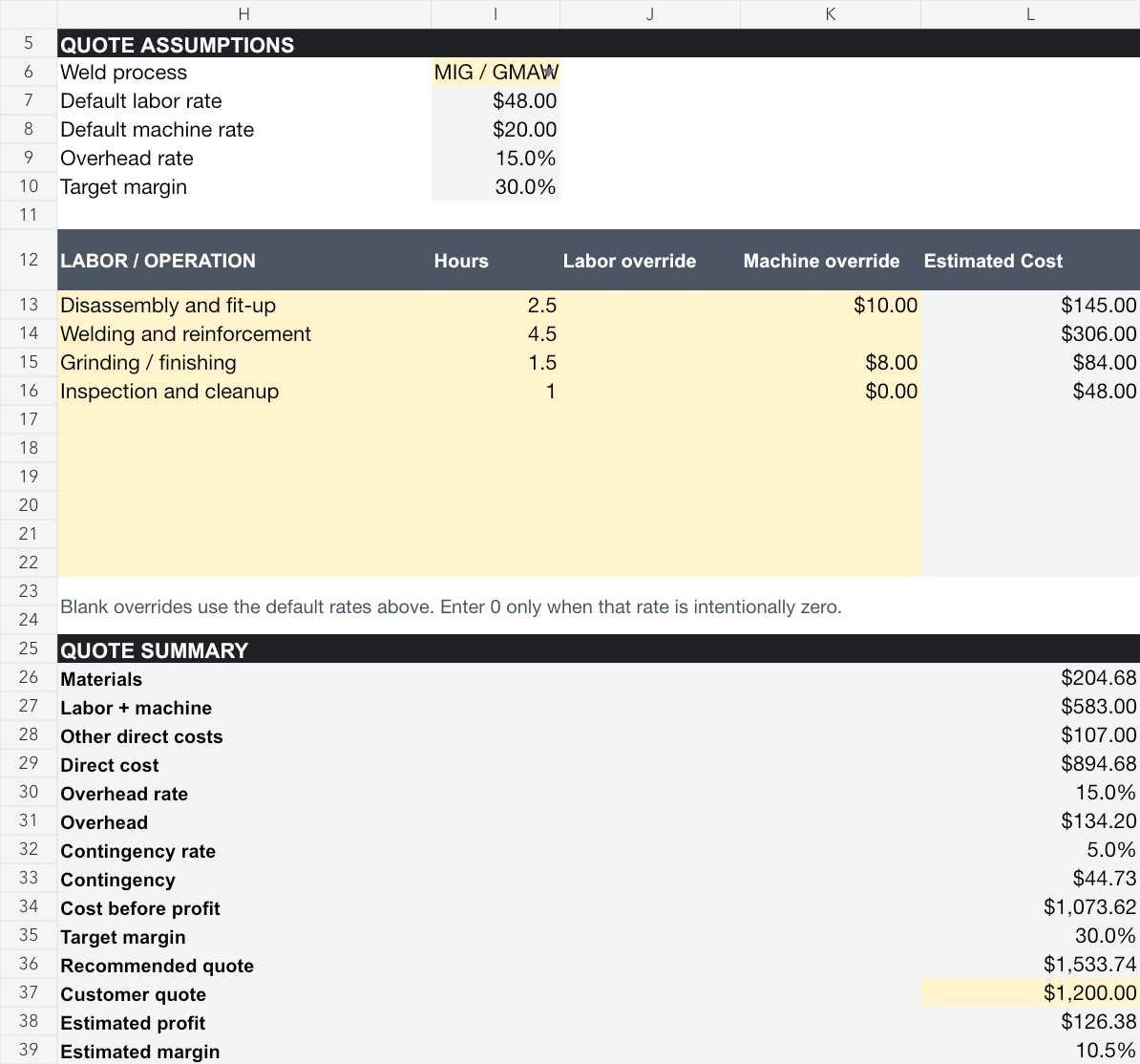Select the Default labor rate $48.00 cell
The width and height of the screenshot is (1140, 1064).
[x=496, y=100]
